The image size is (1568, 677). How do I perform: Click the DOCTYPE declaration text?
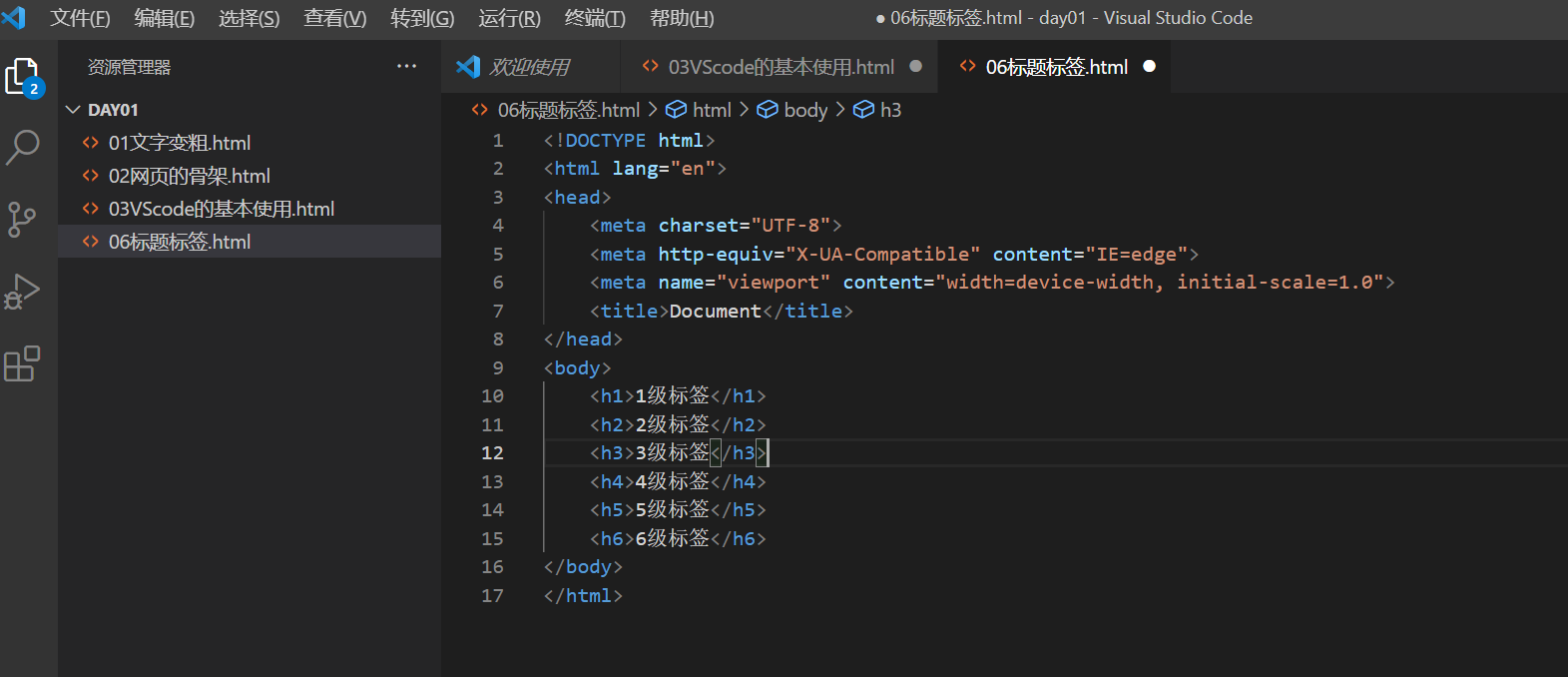[629, 141]
